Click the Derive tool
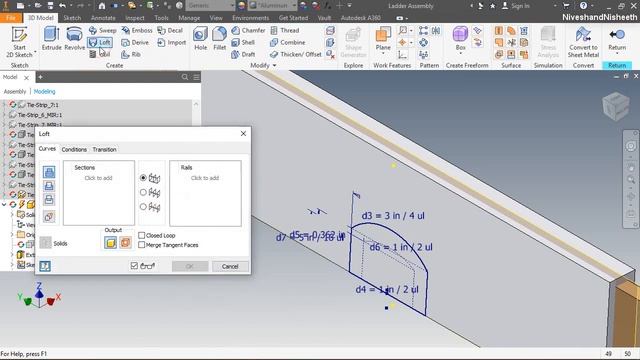 coord(136,42)
